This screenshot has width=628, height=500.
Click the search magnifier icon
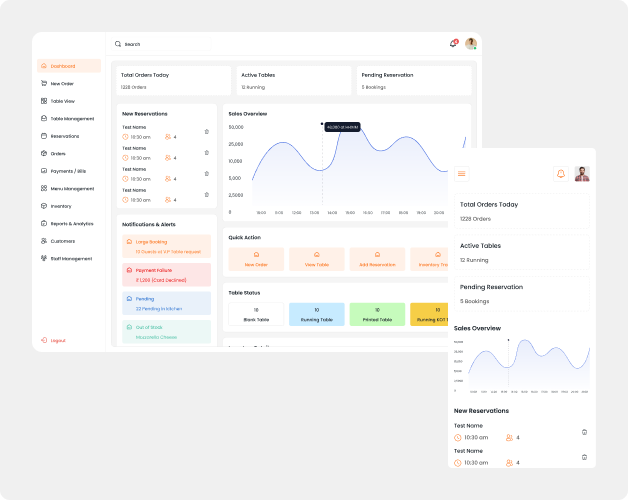(118, 44)
